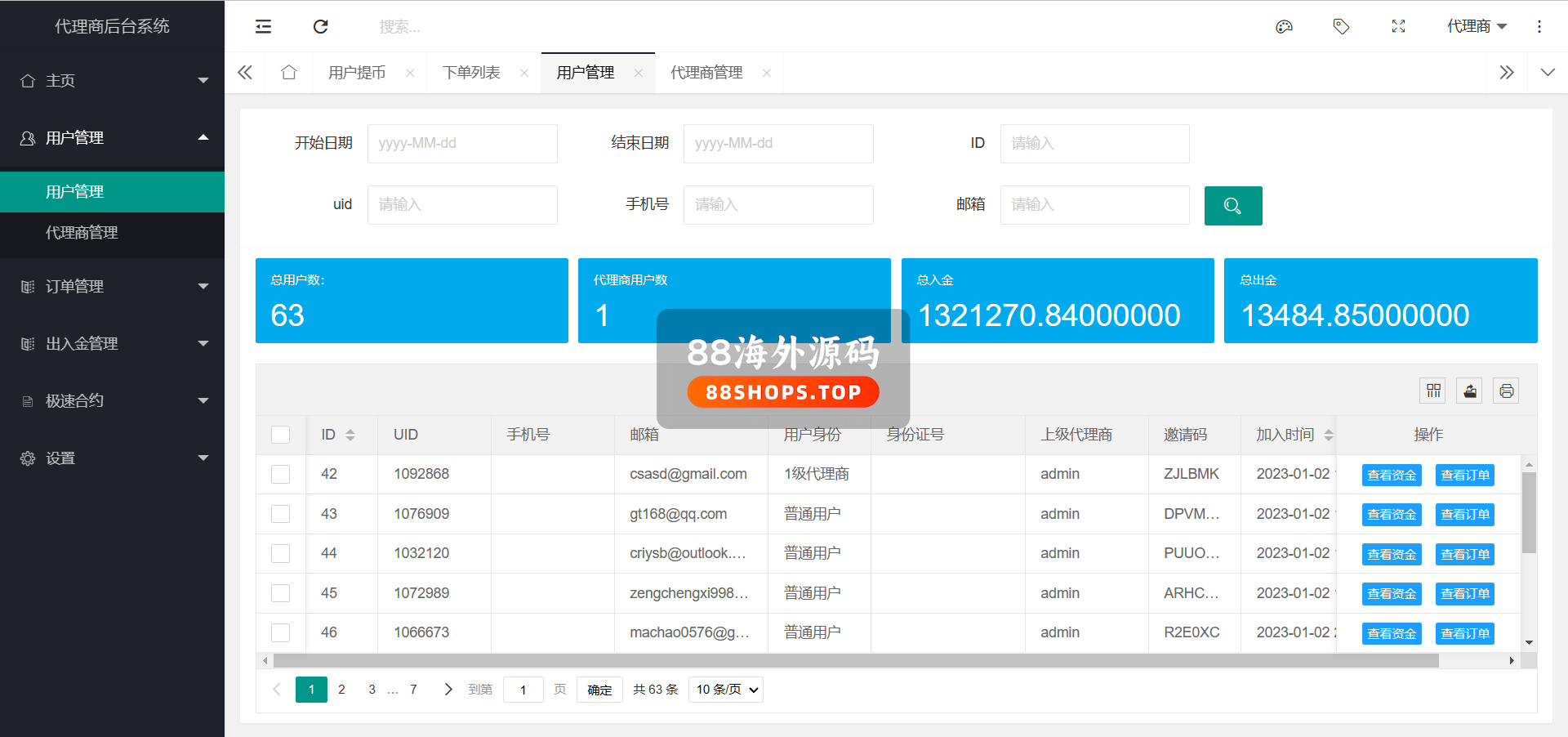Open 代理商管理 in the sidebar submenu
The height and width of the screenshot is (737, 1568).
pyautogui.click(x=82, y=233)
